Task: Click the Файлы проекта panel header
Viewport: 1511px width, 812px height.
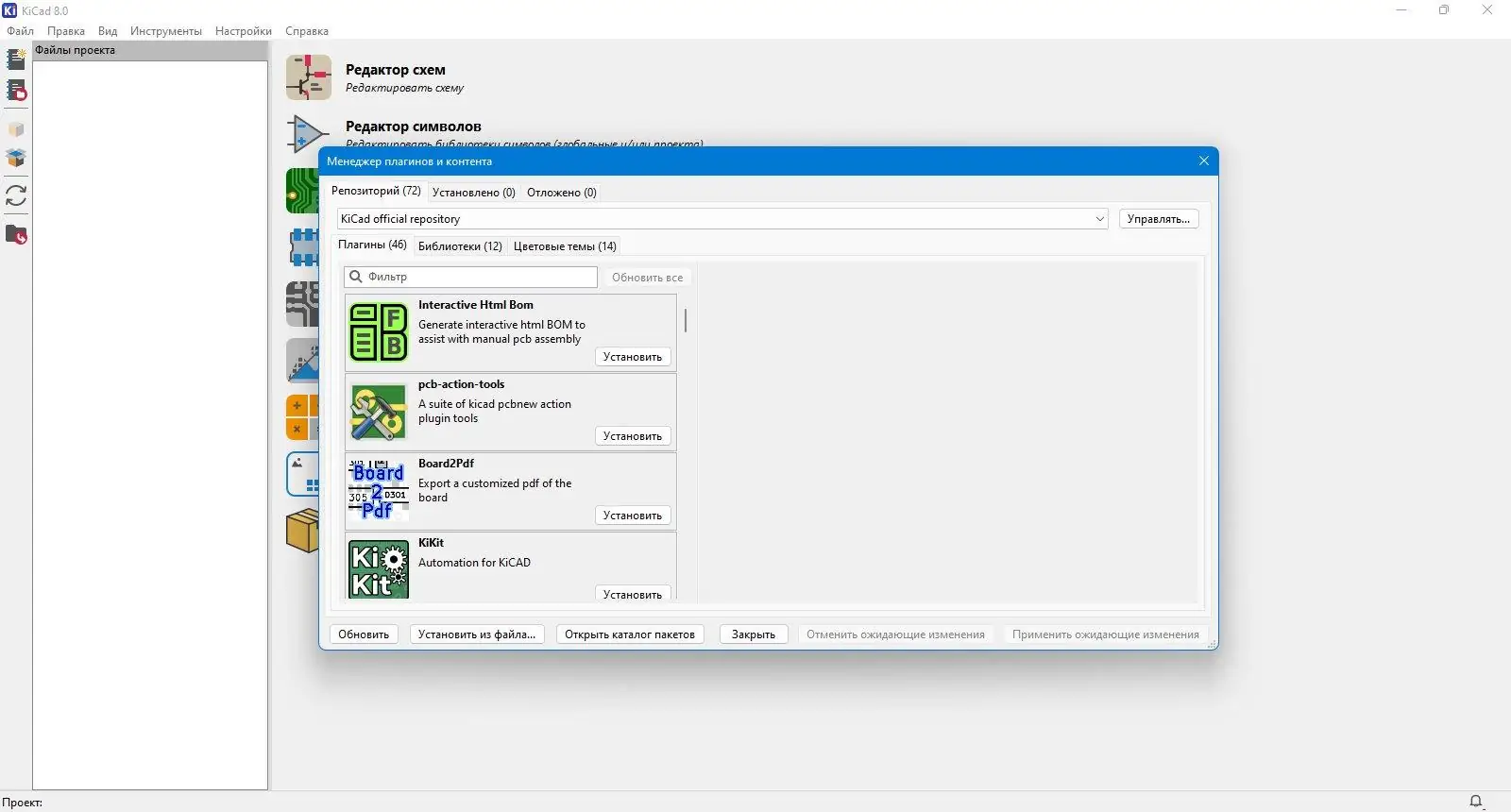Action: pyautogui.click(x=150, y=51)
